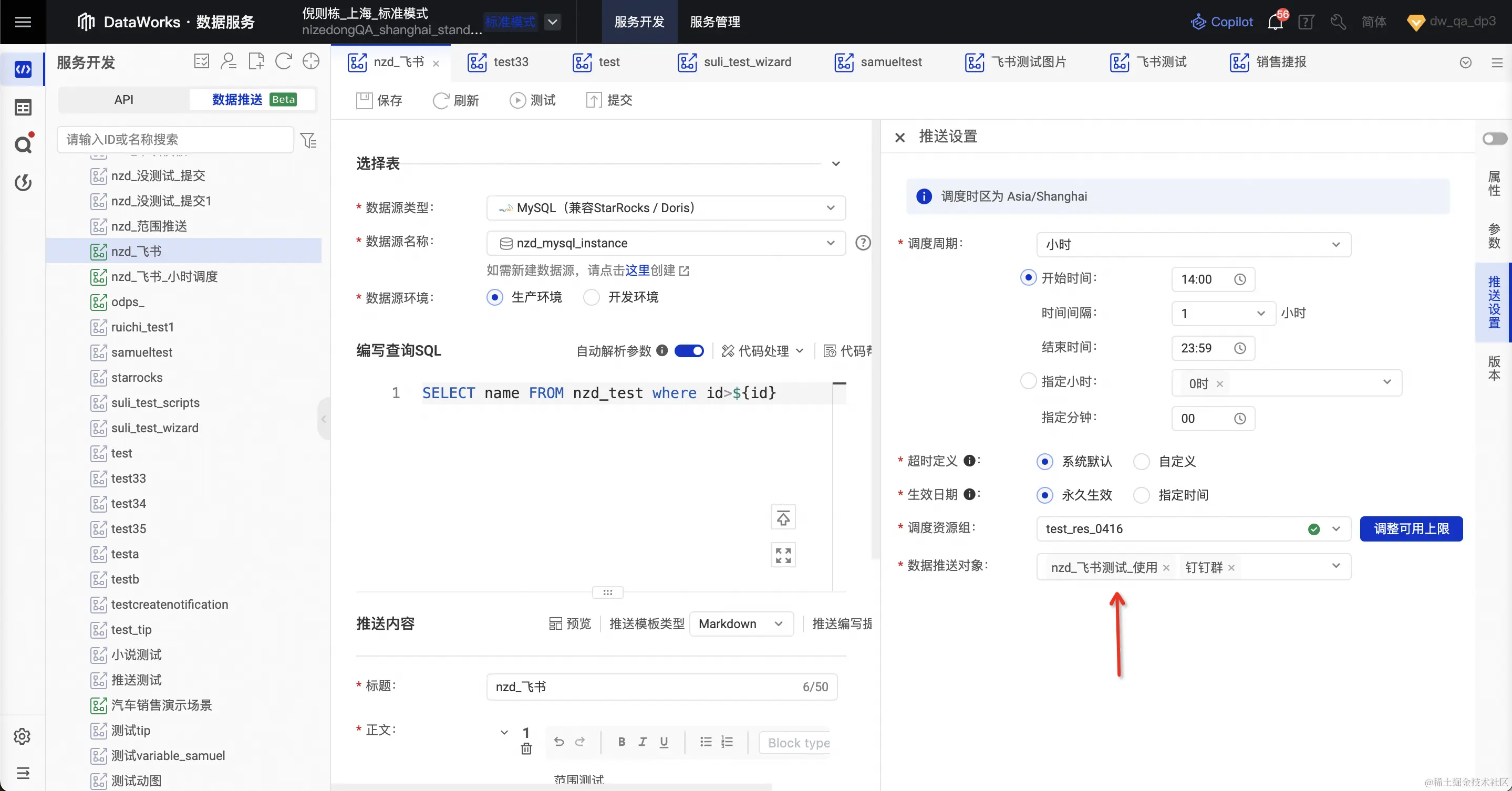Expand Markdown template type dropdown
1512x791 pixels.
[741, 624]
